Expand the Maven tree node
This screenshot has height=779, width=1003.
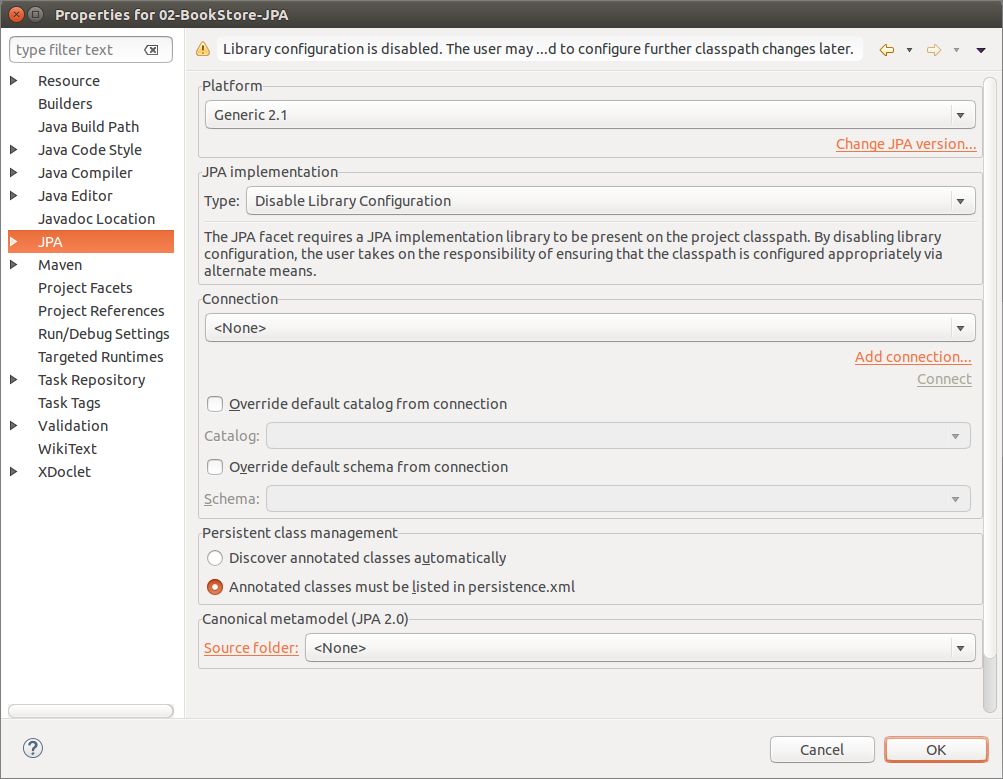pyautogui.click(x=13, y=265)
